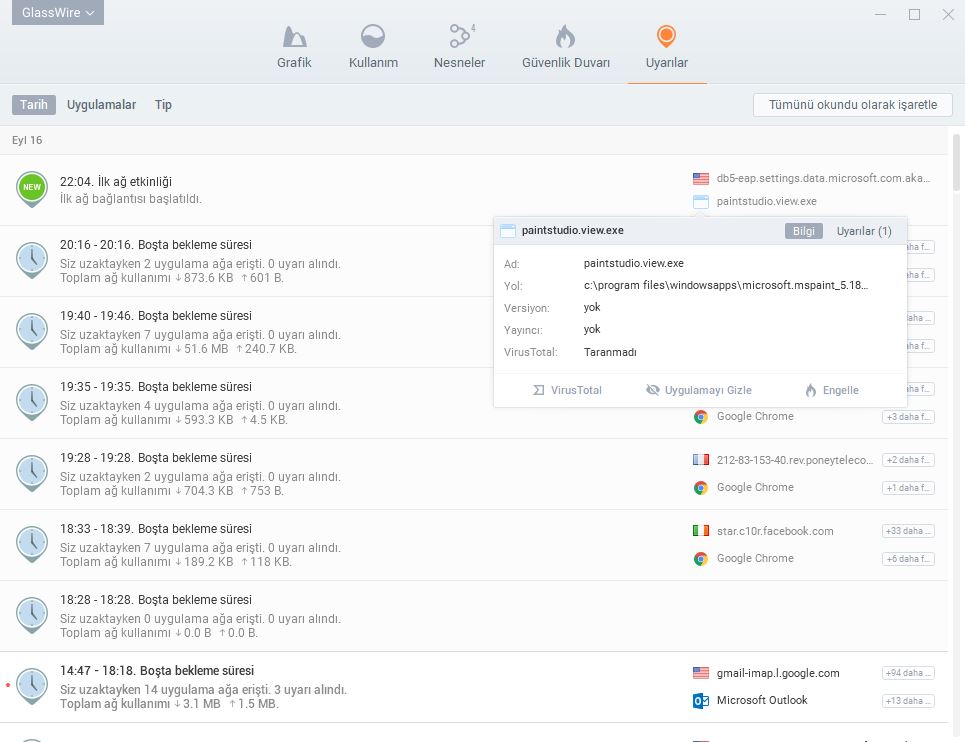Click Engelle block button in popup
Screen dimensions: 965x742
(x=831, y=390)
